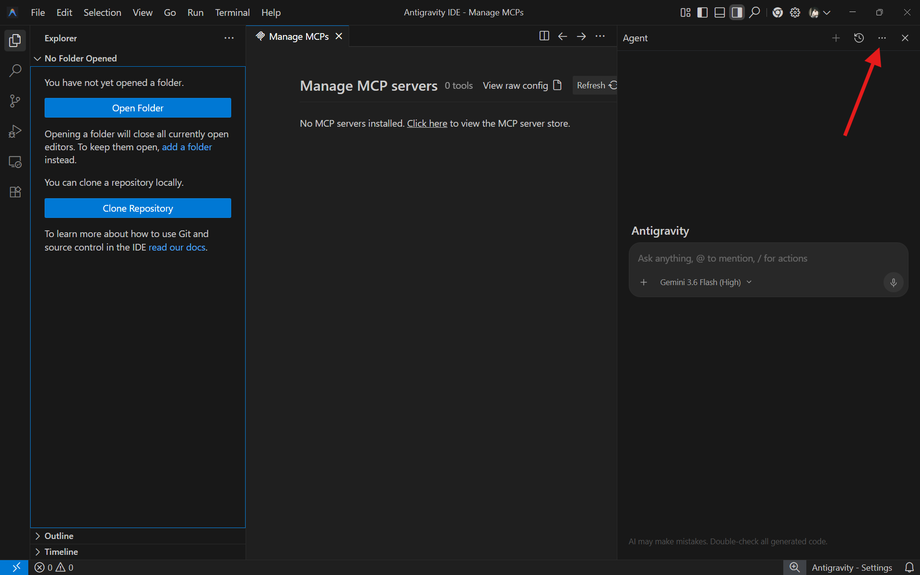
Task: Open the View menu
Action: 142,12
